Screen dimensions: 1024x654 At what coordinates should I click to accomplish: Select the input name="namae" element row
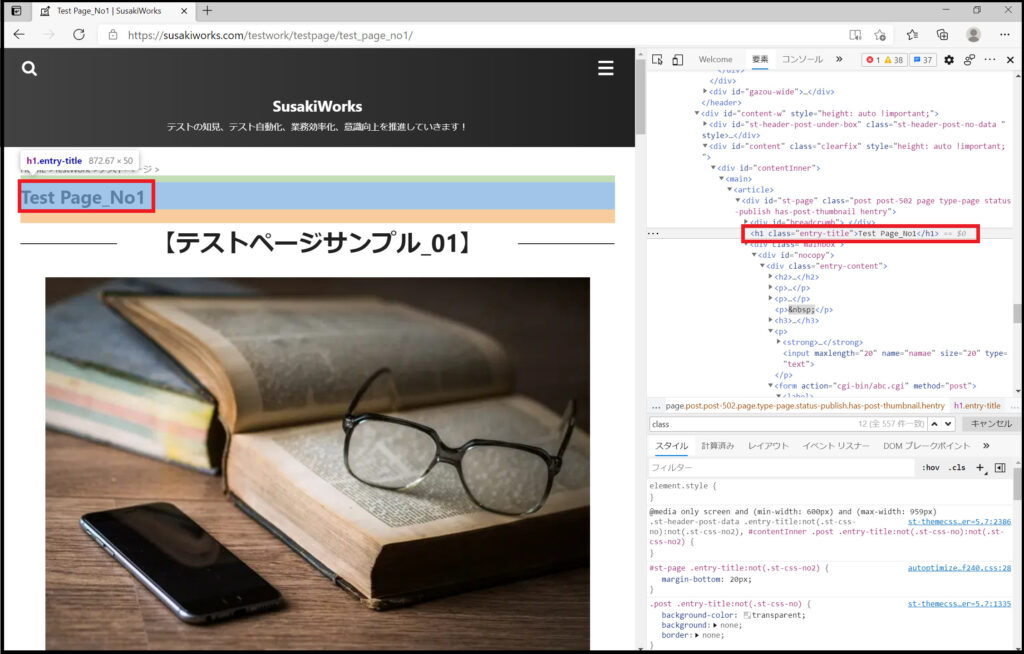pos(895,358)
